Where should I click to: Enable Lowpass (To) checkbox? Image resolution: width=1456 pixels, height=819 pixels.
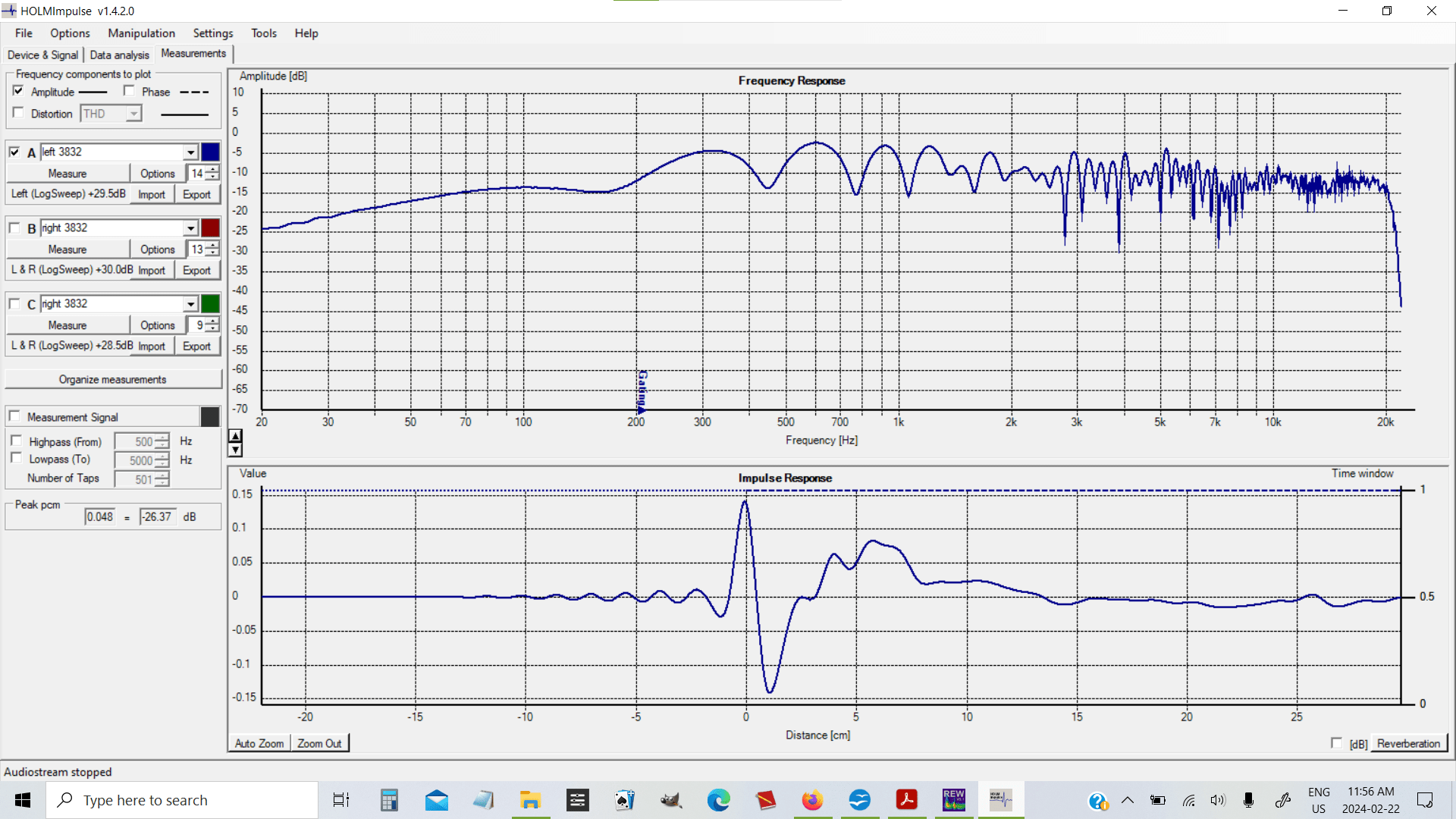tap(17, 458)
